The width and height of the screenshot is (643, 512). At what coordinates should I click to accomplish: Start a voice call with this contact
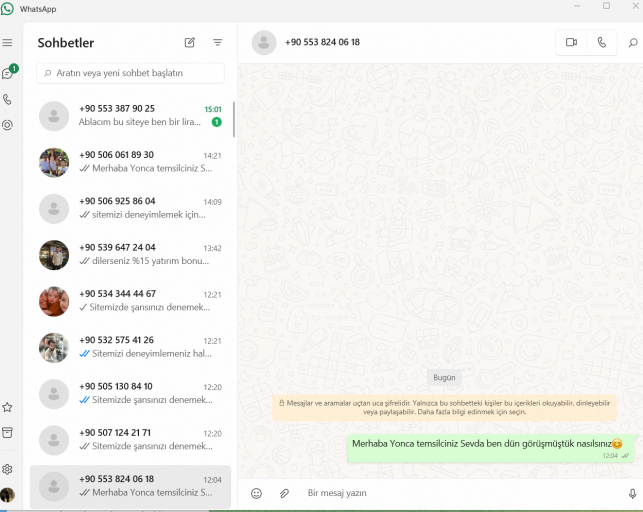[602, 42]
